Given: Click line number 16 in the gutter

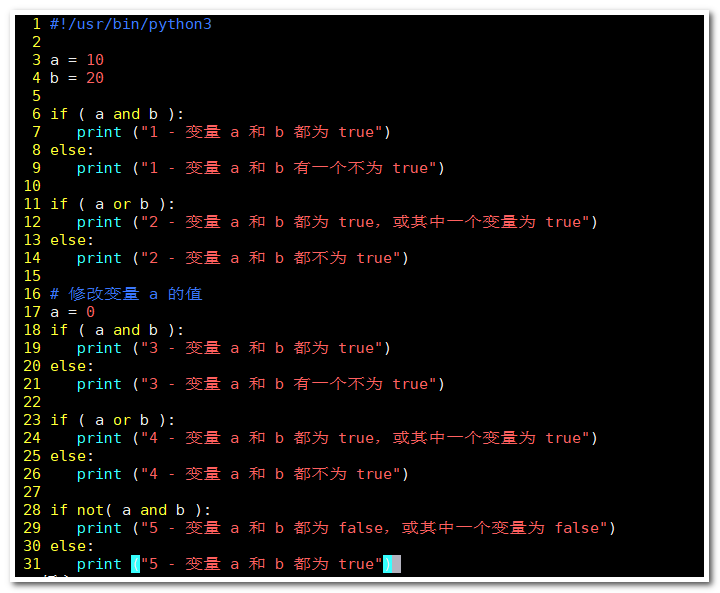Looking at the screenshot, I should pos(32,294).
